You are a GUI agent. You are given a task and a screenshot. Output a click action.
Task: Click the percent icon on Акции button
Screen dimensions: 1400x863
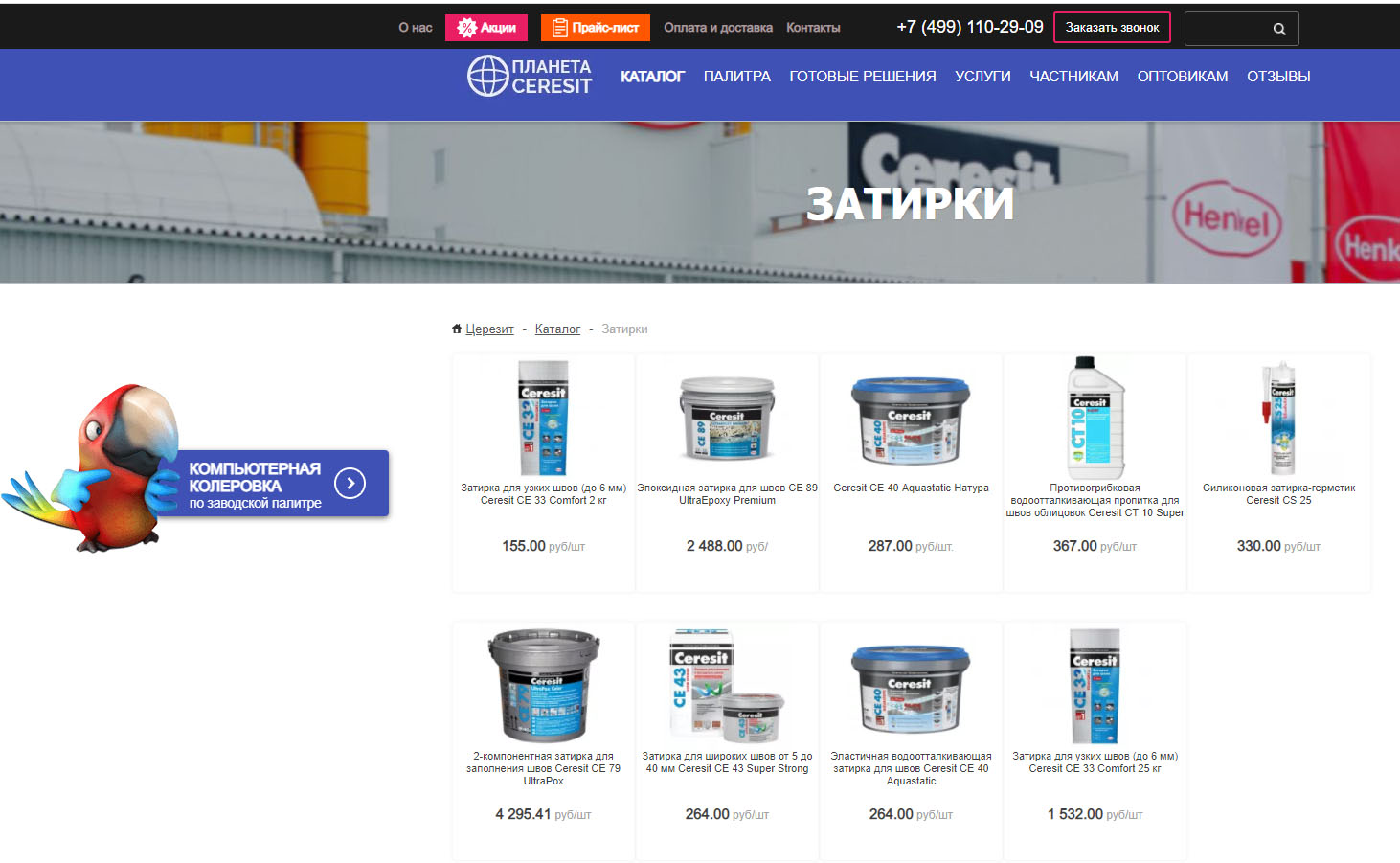(x=466, y=28)
